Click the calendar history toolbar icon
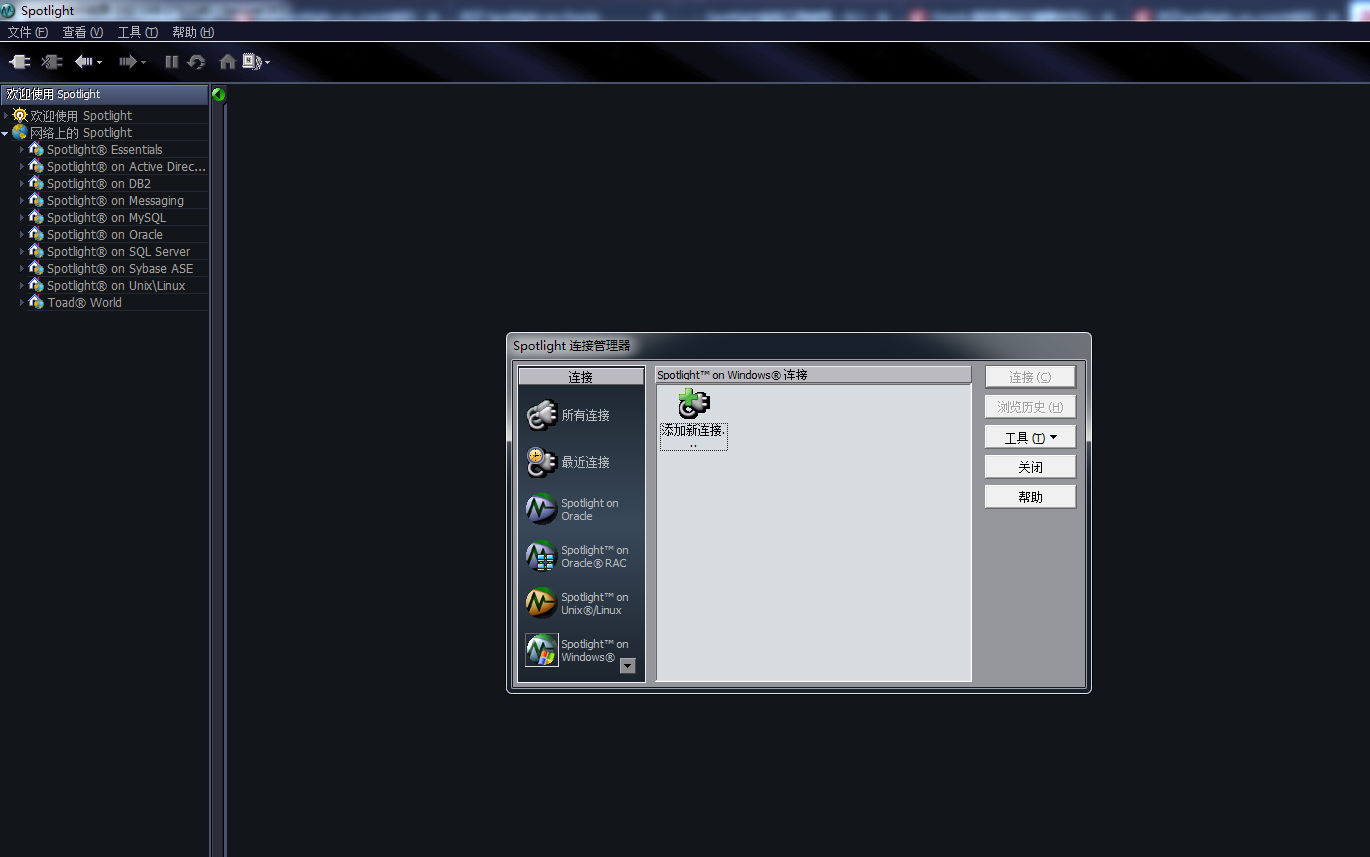The width and height of the screenshot is (1370, 857). coord(252,62)
